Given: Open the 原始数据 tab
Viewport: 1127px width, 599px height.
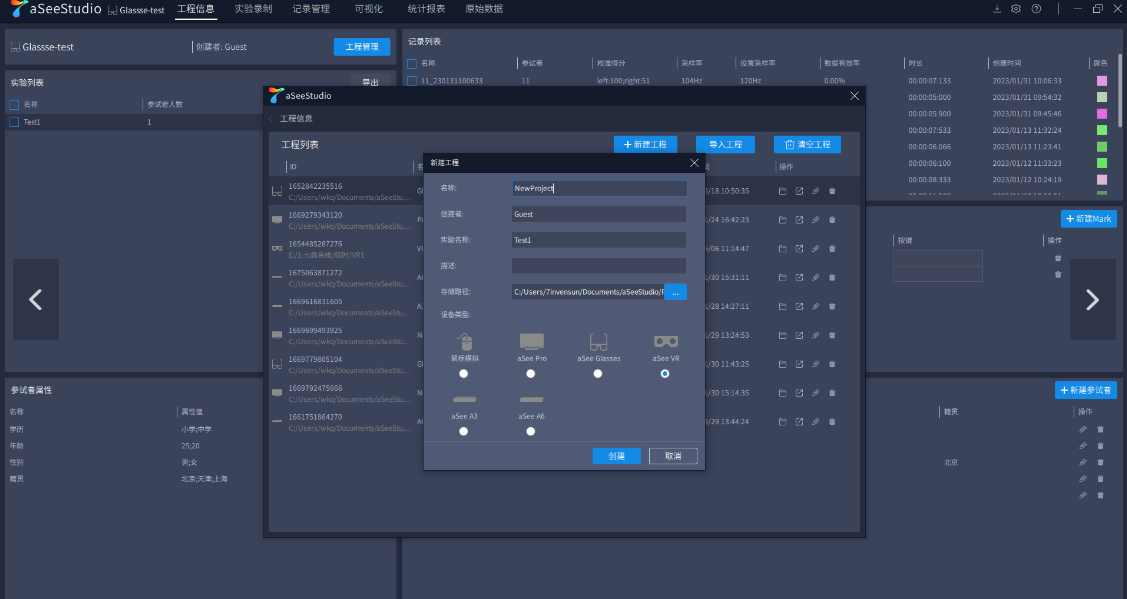Looking at the screenshot, I should [484, 9].
